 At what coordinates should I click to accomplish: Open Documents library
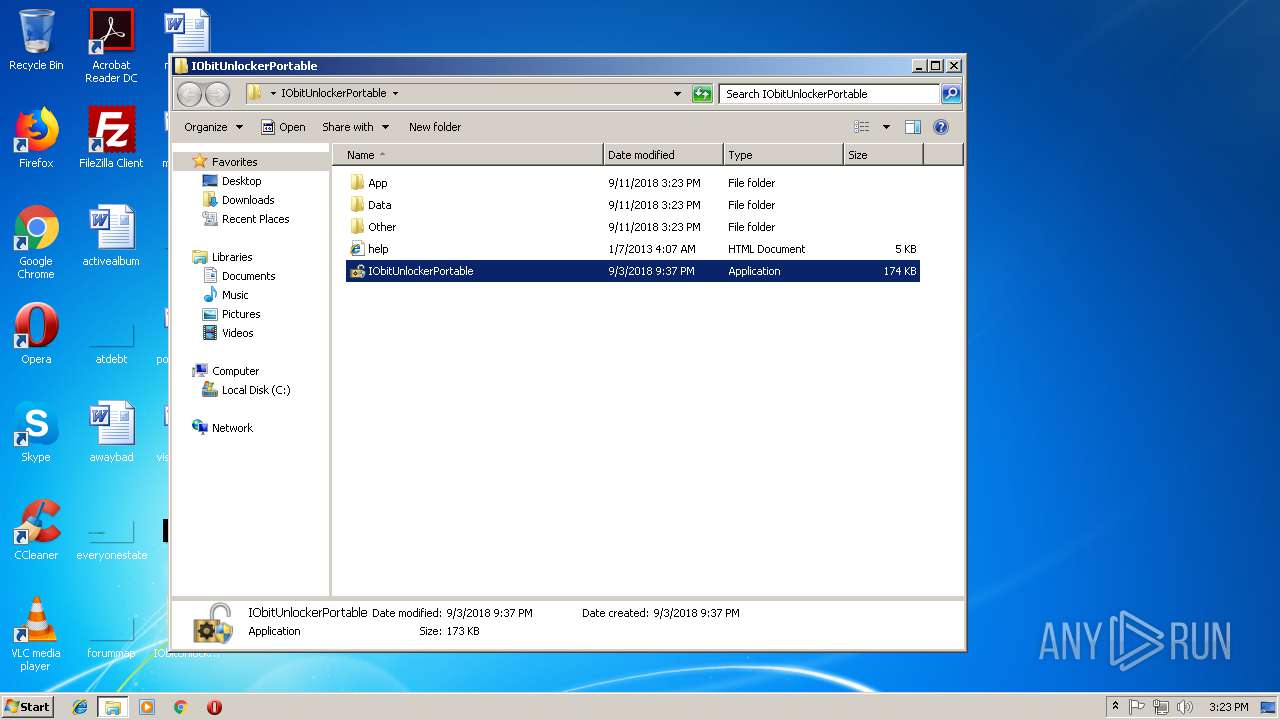pos(248,276)
